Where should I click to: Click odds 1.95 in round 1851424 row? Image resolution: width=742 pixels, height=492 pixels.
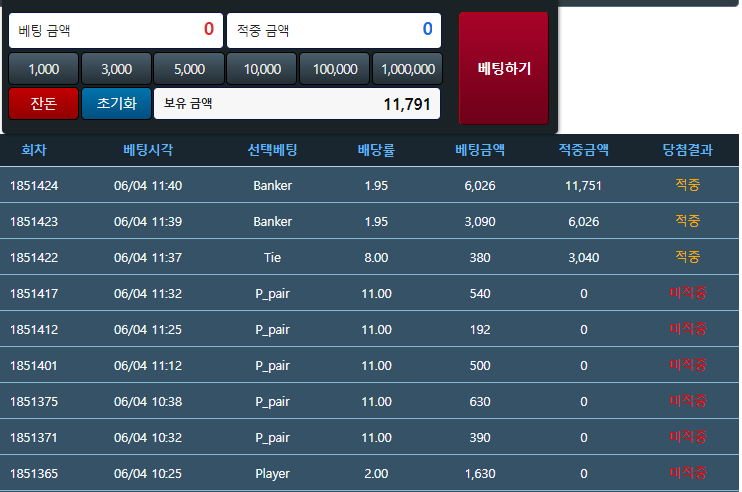tap(376, 185)
